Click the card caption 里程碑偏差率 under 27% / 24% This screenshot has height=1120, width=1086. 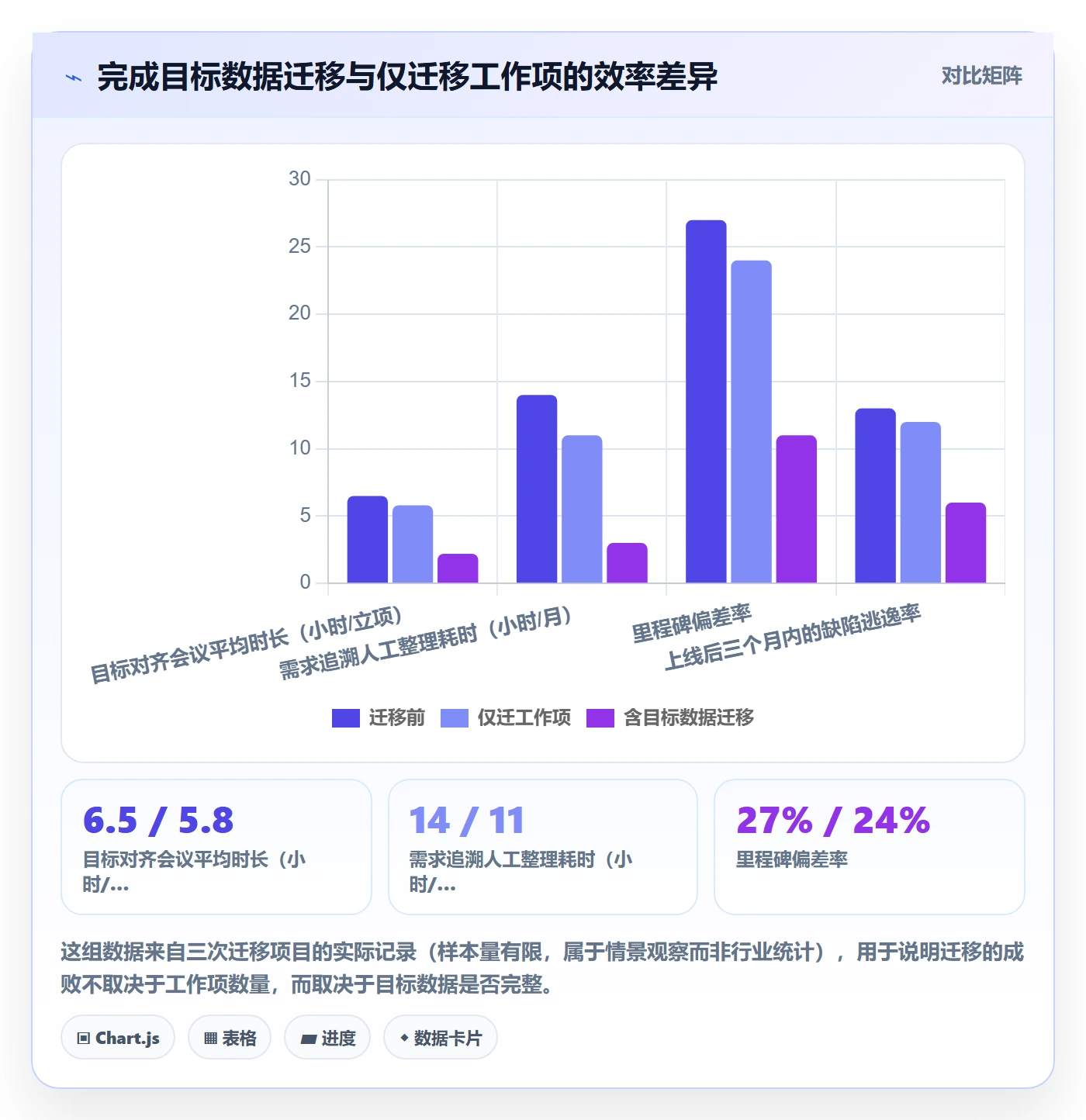(792, 859)
